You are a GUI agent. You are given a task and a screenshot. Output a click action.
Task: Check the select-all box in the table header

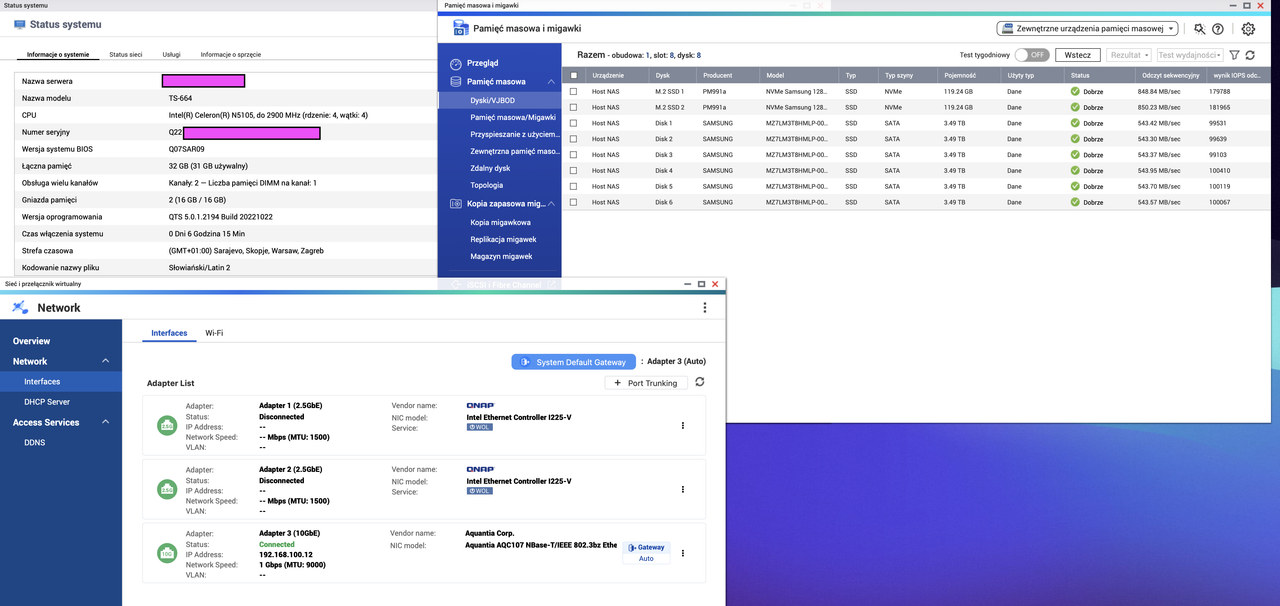pos(573,75)
